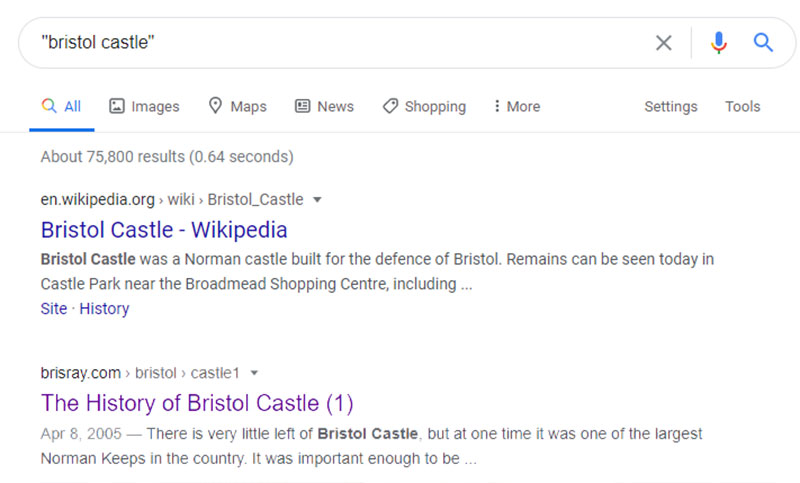Expand the More menu
The width and height of the screenshot is (800, 483).
point(517,107)
